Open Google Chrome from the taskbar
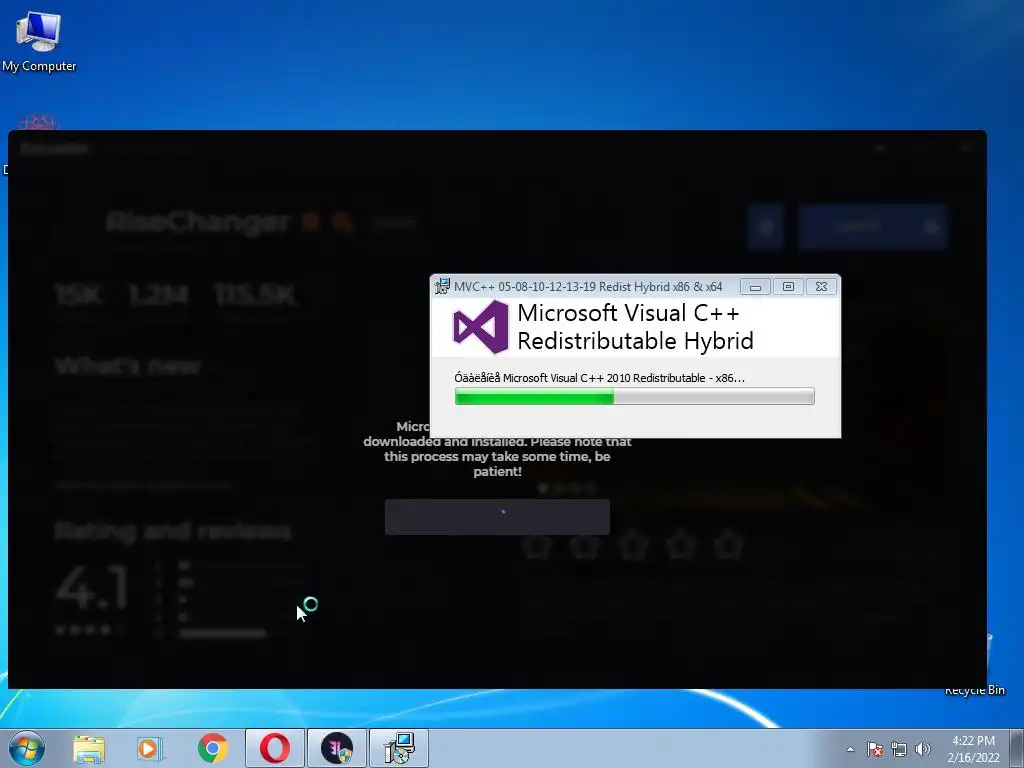The image size is (1024, 768). pyautogui.click(x=212, y=748)
